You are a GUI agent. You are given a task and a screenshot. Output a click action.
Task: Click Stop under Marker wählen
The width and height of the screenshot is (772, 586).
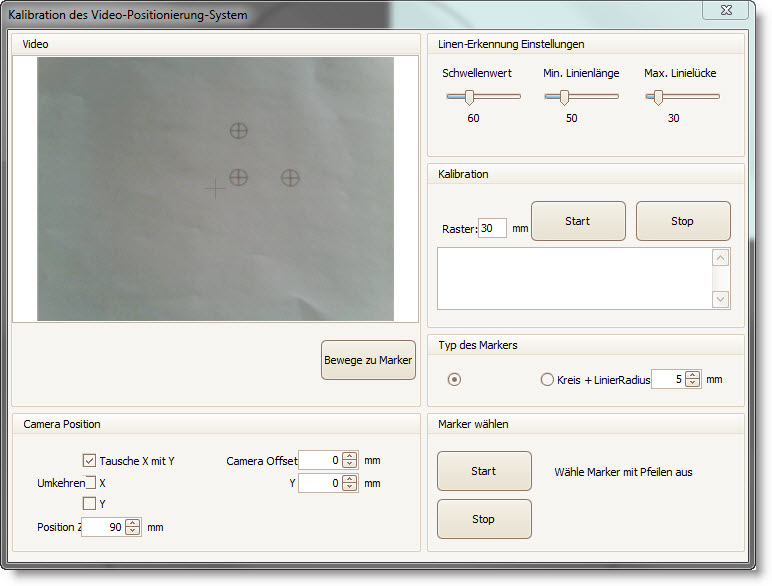coord(483,519)
